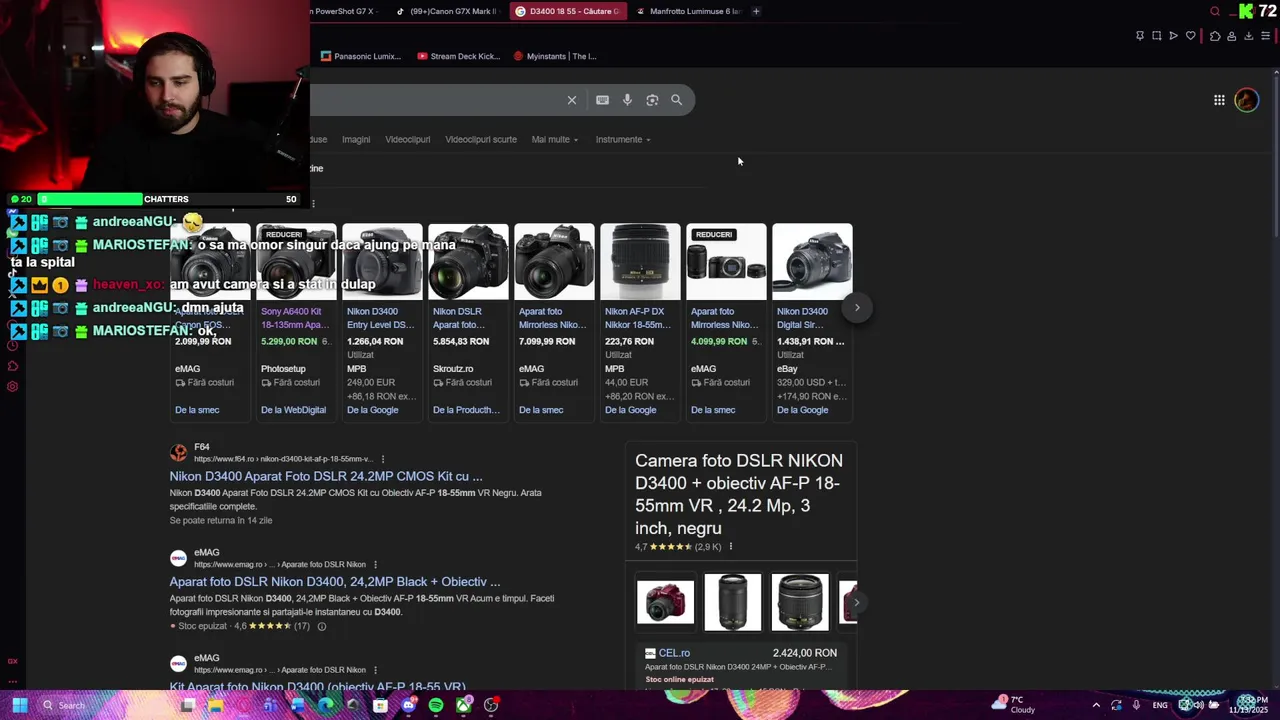Click the '2.424,00 RON' CEL.ro price

[805, 653]
